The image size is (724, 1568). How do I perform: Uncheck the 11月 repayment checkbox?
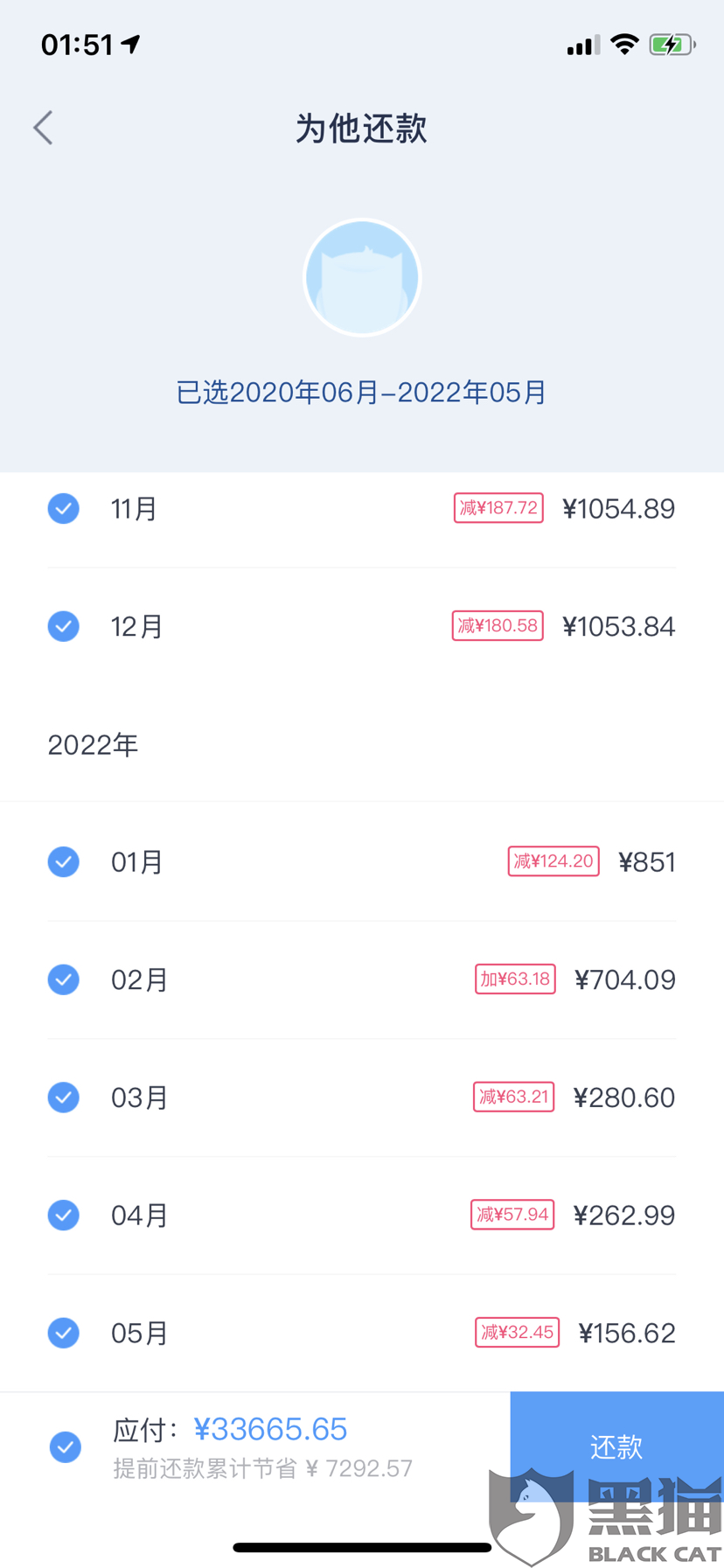(64, 508)
